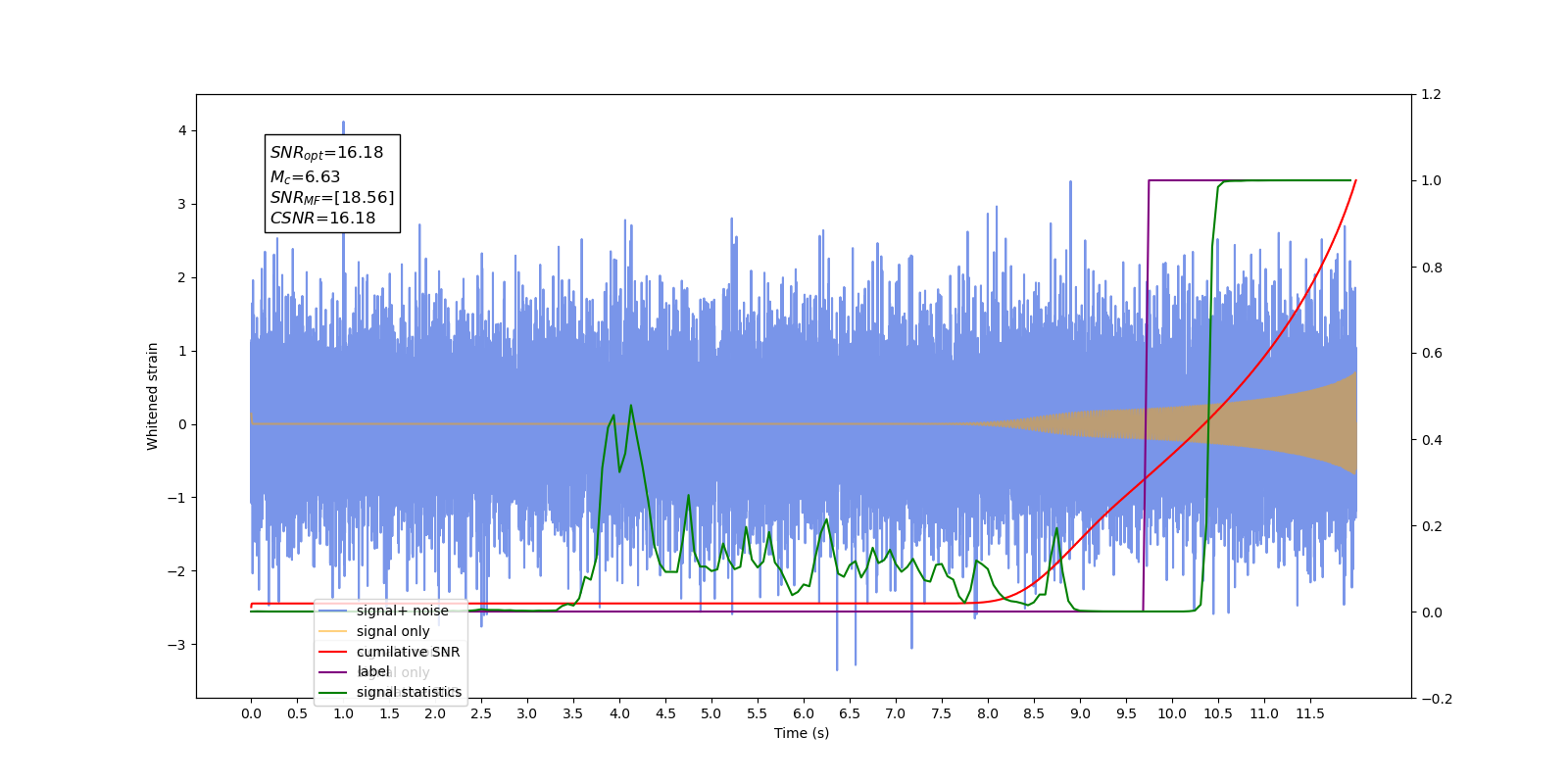Click the 1.2 tick on right axis

pos(1432,95)
